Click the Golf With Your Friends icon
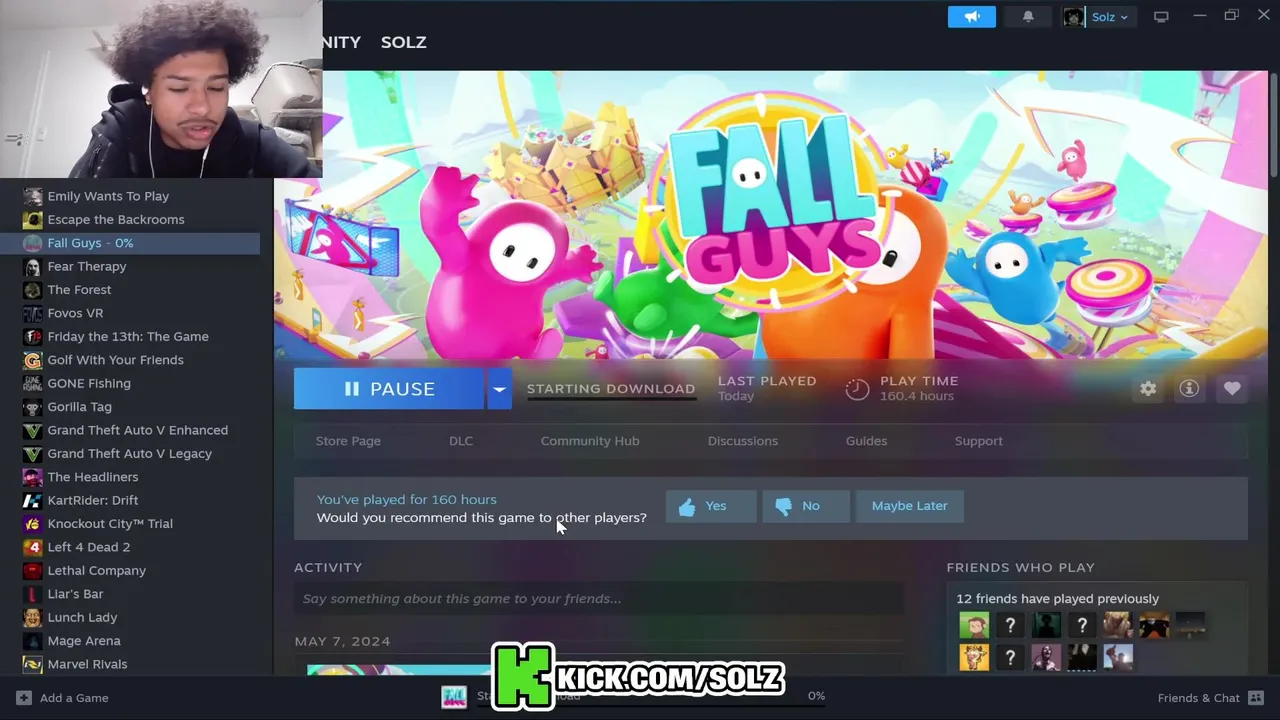The height and width of the screenshot is (720, 1280). tap(32, 360)
